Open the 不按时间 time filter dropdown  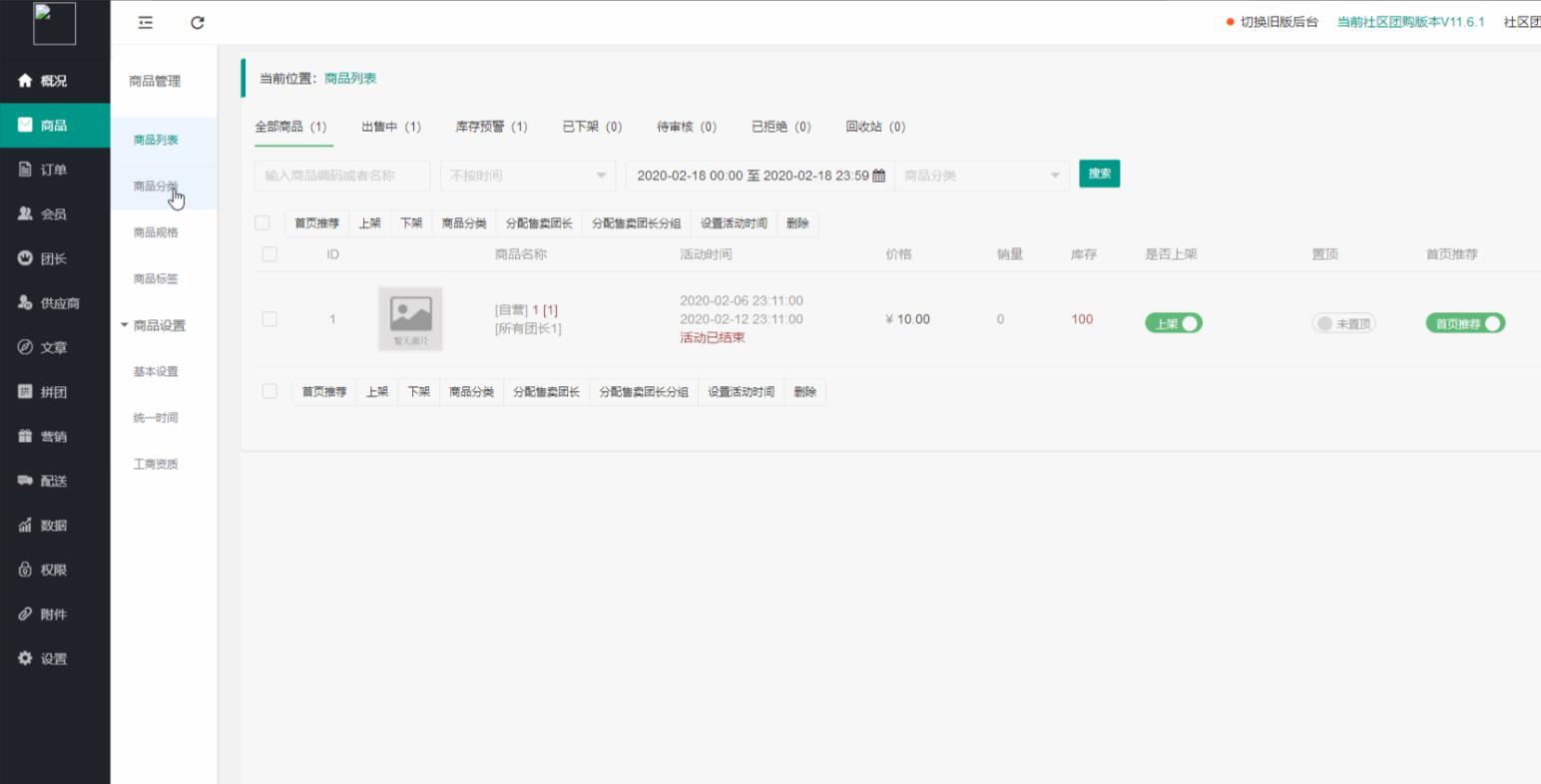pyautogui.click(x=527, y=176)
